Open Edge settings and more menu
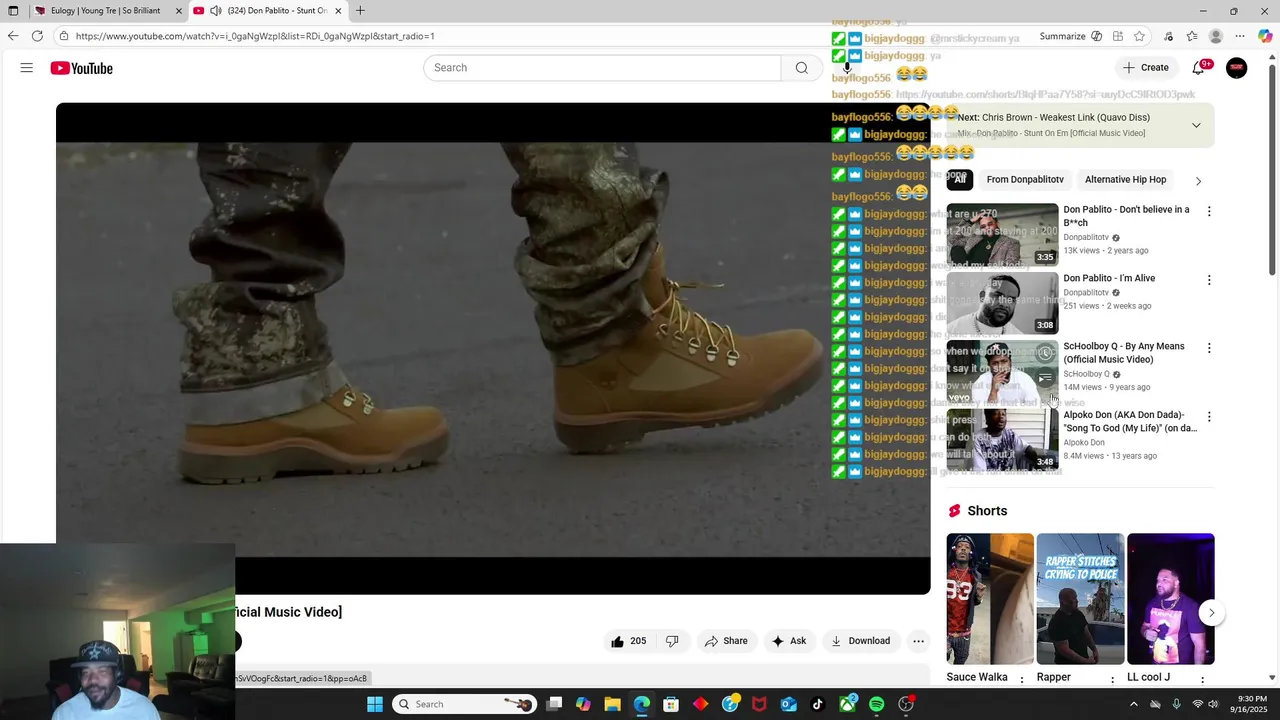This screenshot has width=1280, height=720. tap(1241, 36)
